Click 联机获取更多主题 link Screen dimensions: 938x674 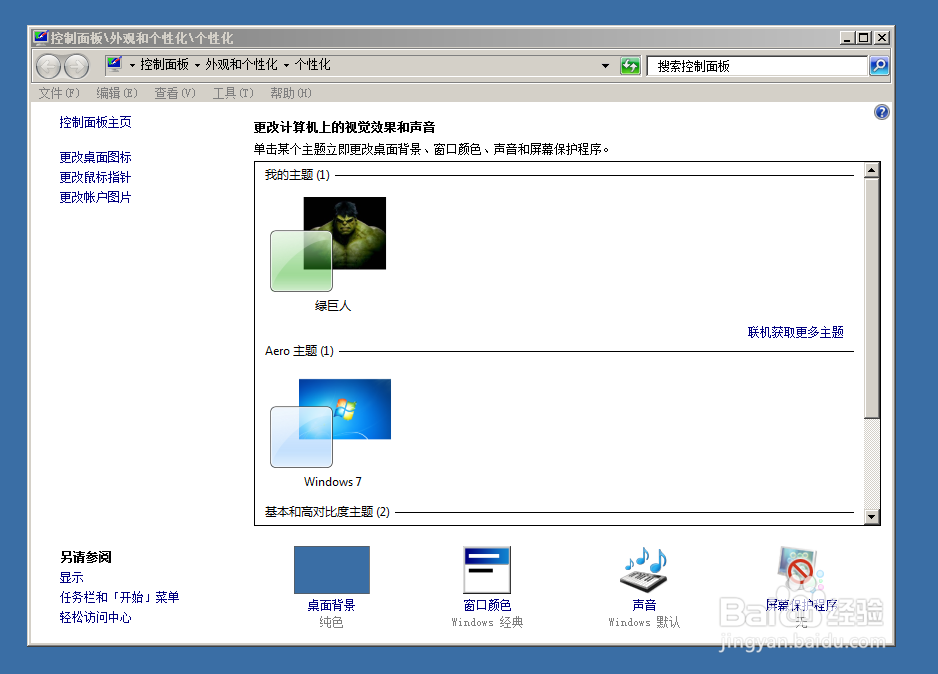pos(796,332)
